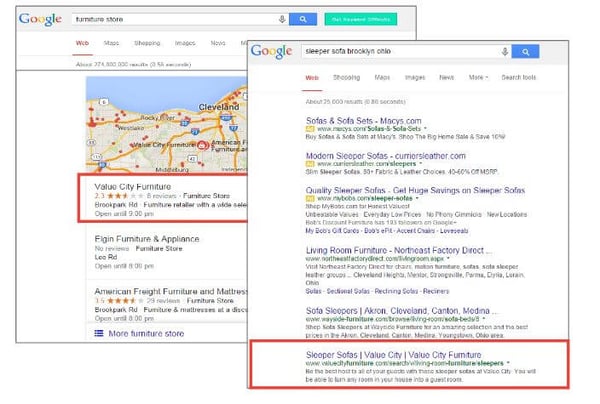Screen dimensions: 600x404
Task: Click the blue search button beside sleeper sofa query
Action: 525,52
